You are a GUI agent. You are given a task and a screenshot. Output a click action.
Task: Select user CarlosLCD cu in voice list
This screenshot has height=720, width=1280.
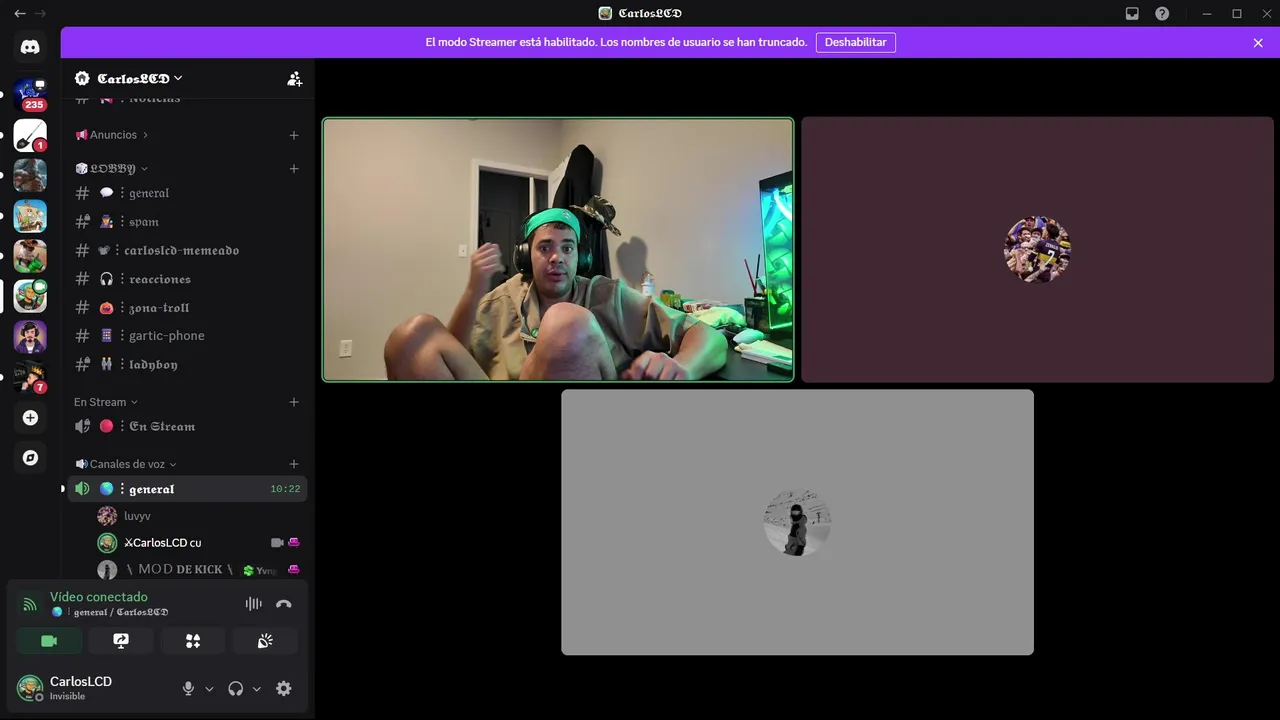[x=198, y=543]
